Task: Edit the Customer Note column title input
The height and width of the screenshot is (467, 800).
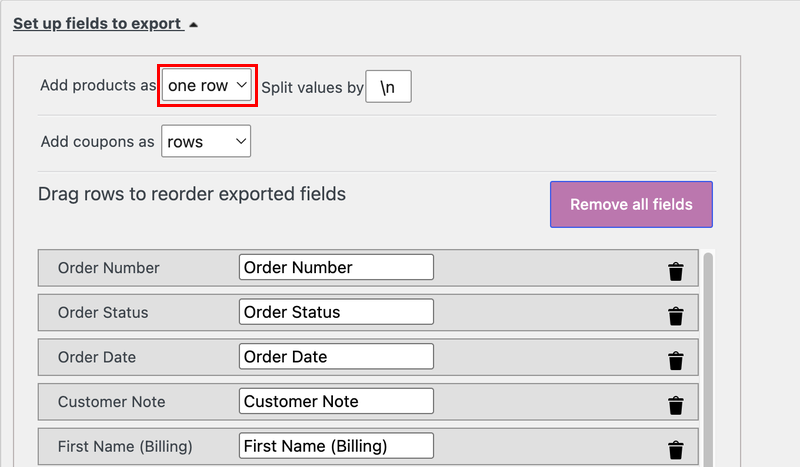Action: (336, 401)
